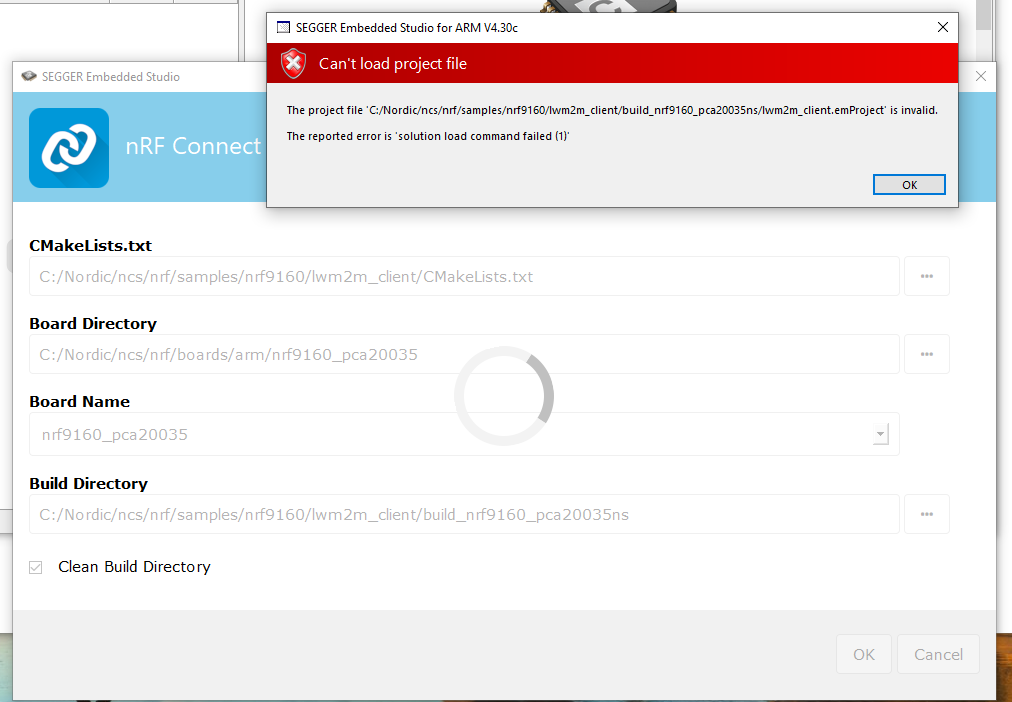The width and height of the screenshot is (1012, 702).
Task: Click the Board Directory path field
Action: click(464, 354)
